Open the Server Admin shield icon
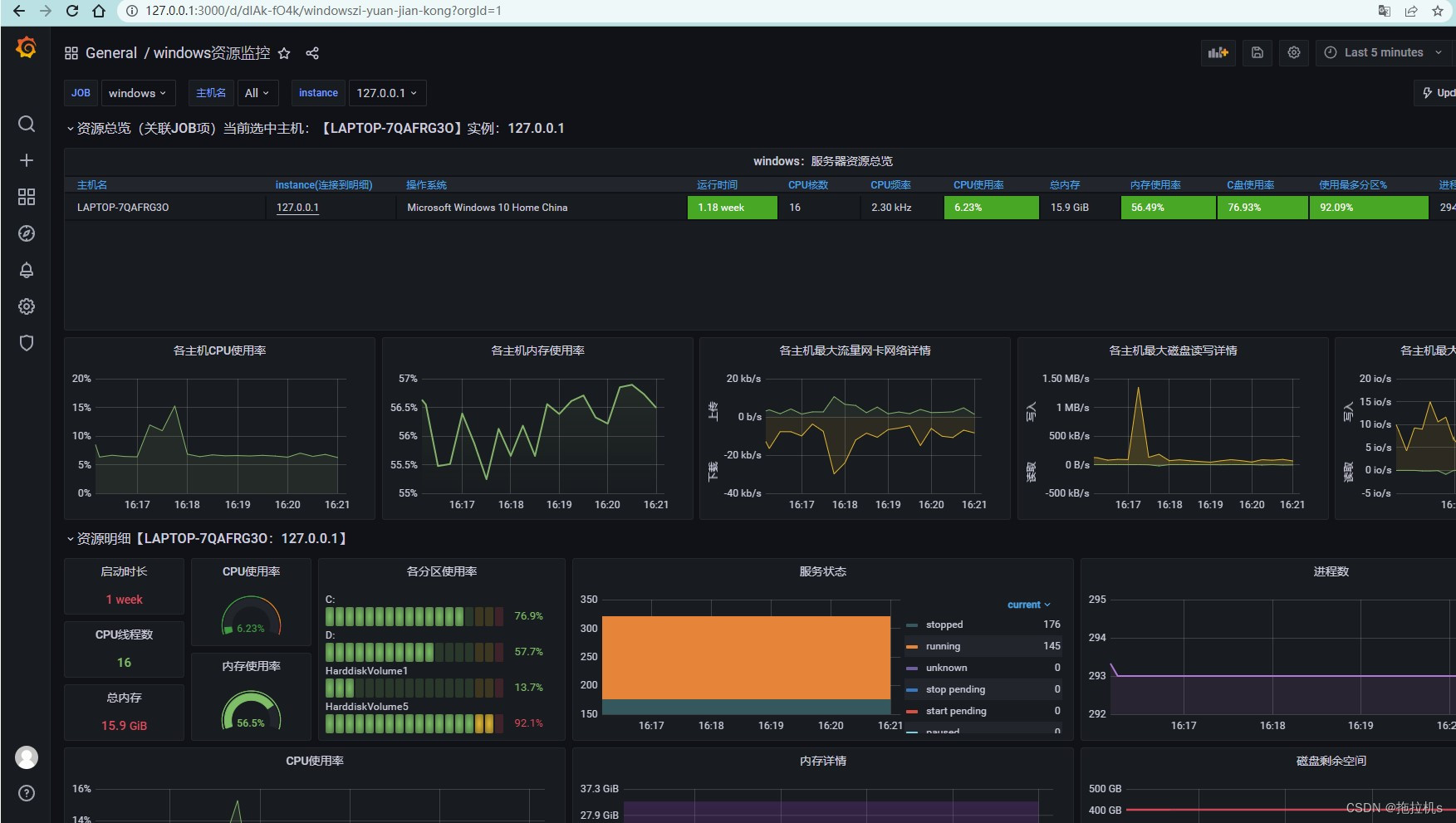This screenshot has height=823, width=1456. (27, 343)
